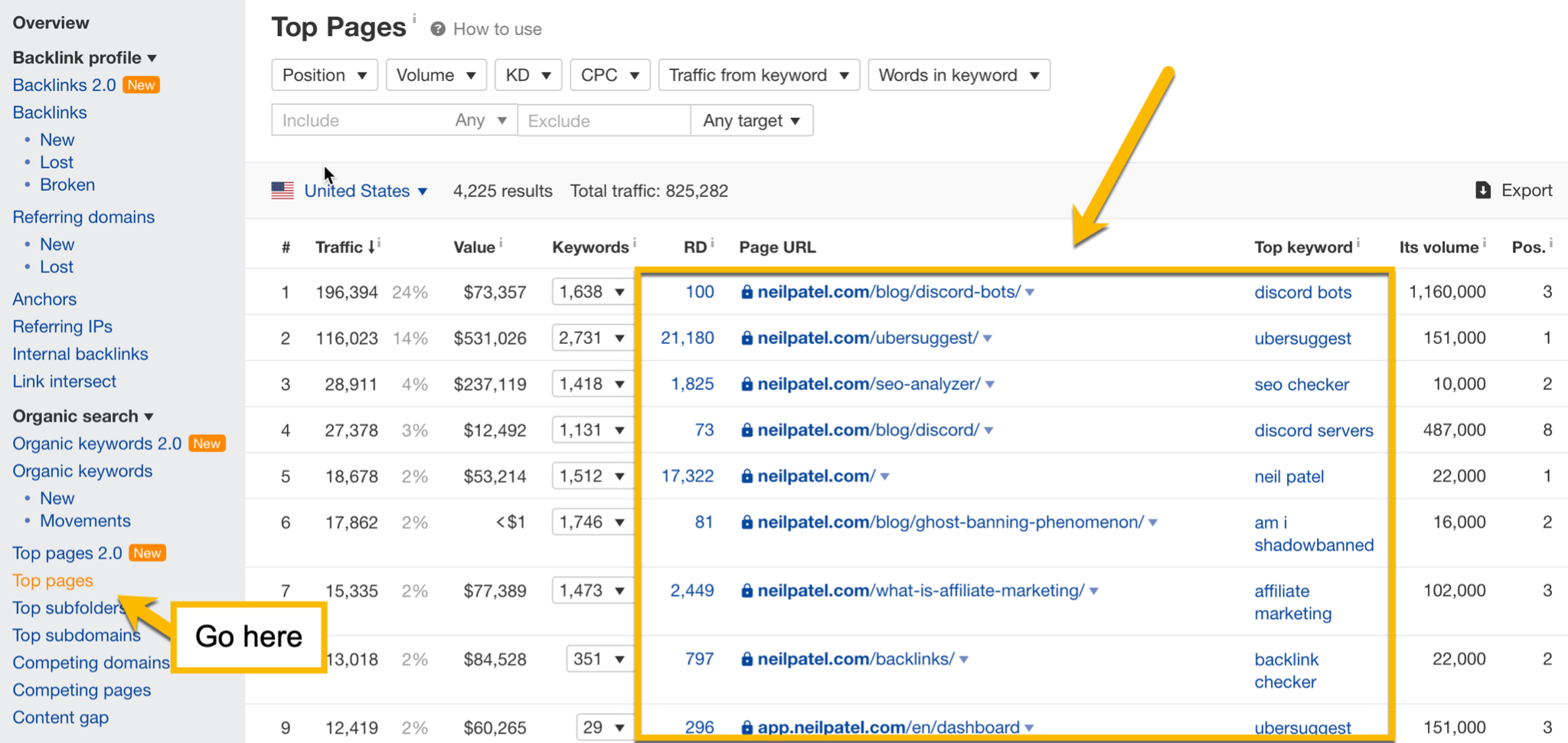This screenshot has height=743, width=1568.
Task: Open Internal backlinks in the sidebar
Action: (x=80, y=354)
